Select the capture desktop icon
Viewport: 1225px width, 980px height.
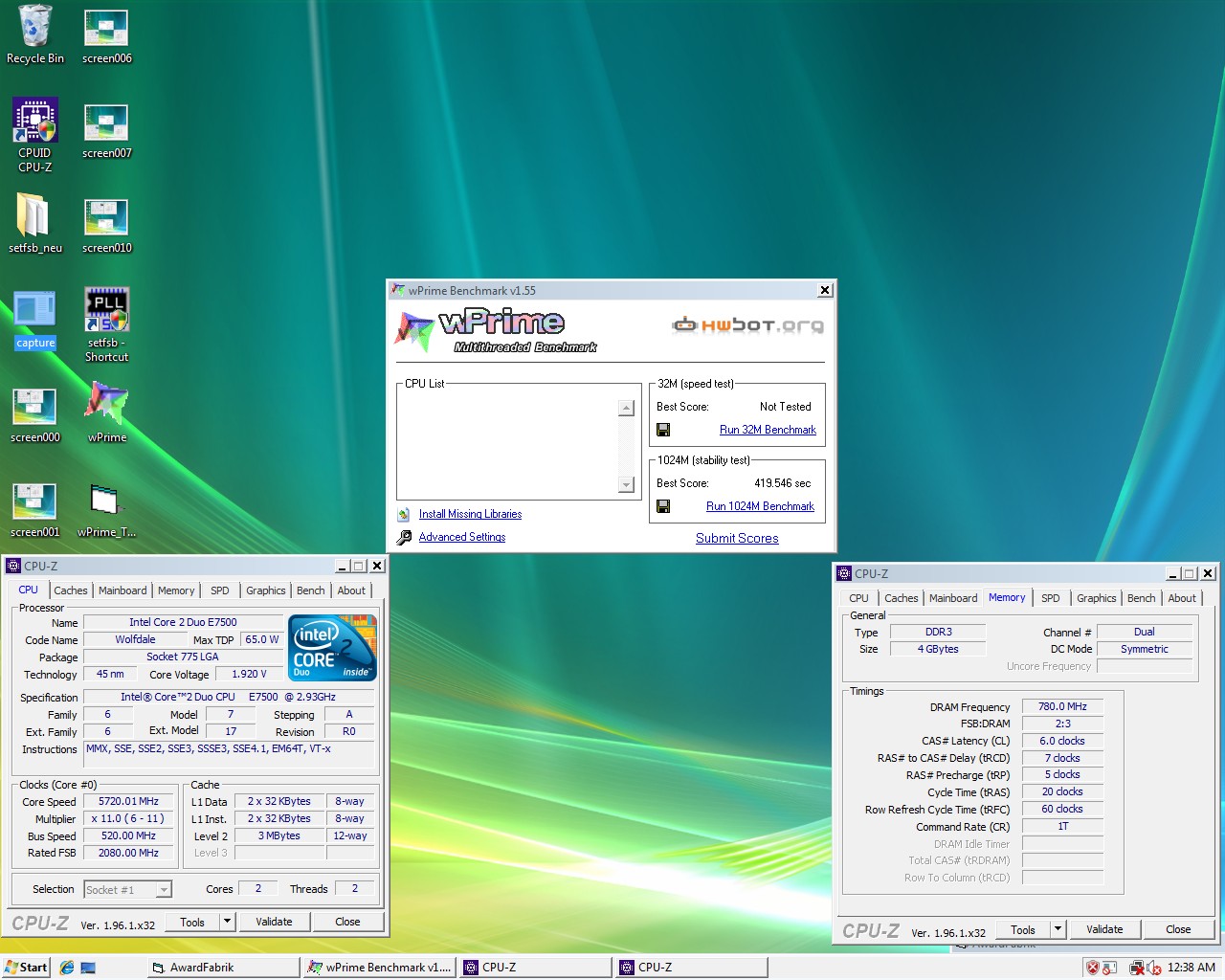pos(34,319)
